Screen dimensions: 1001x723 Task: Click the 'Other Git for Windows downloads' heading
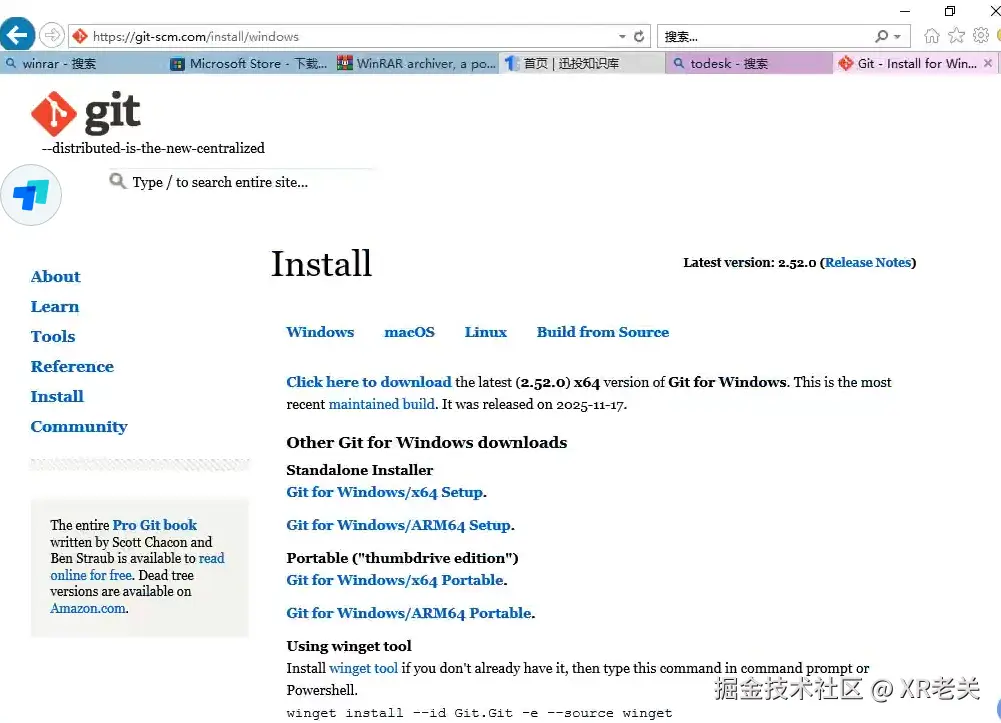[x=426, y=442]
